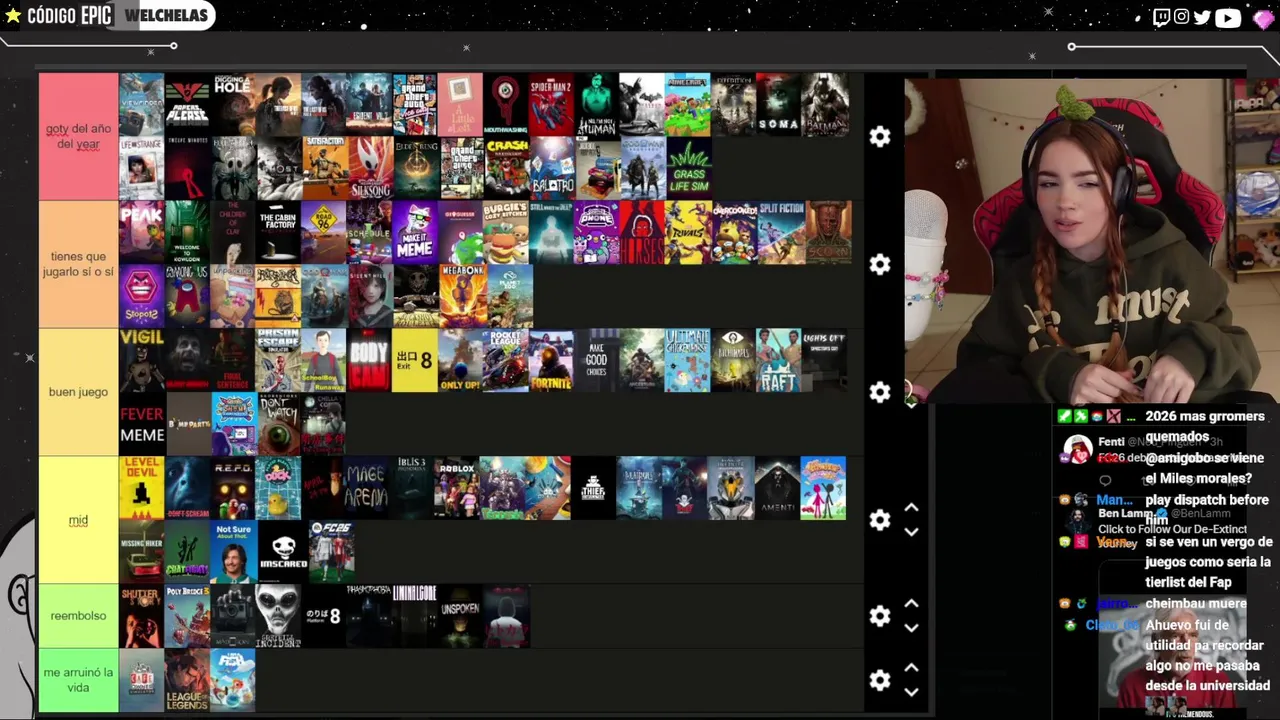Viewport: 1280px width, 720px height.
Task: Click Burgie's Cozy Kitchen tile
Action: (x=506, y=232)
